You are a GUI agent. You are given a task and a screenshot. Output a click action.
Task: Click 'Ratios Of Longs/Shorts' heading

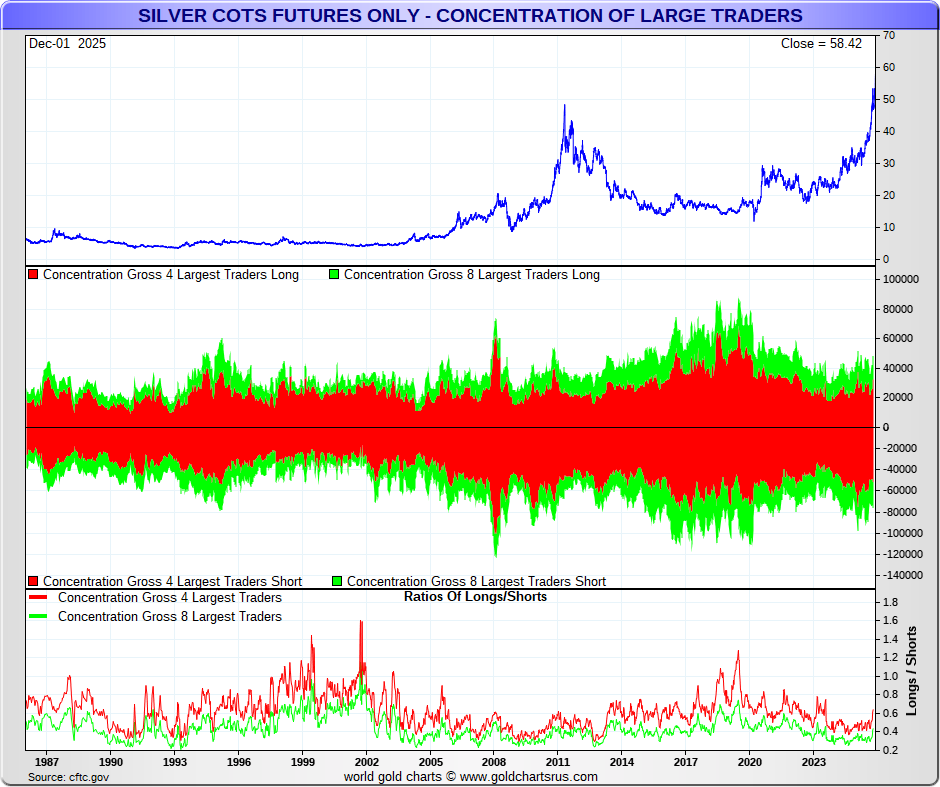click(475, 597)
